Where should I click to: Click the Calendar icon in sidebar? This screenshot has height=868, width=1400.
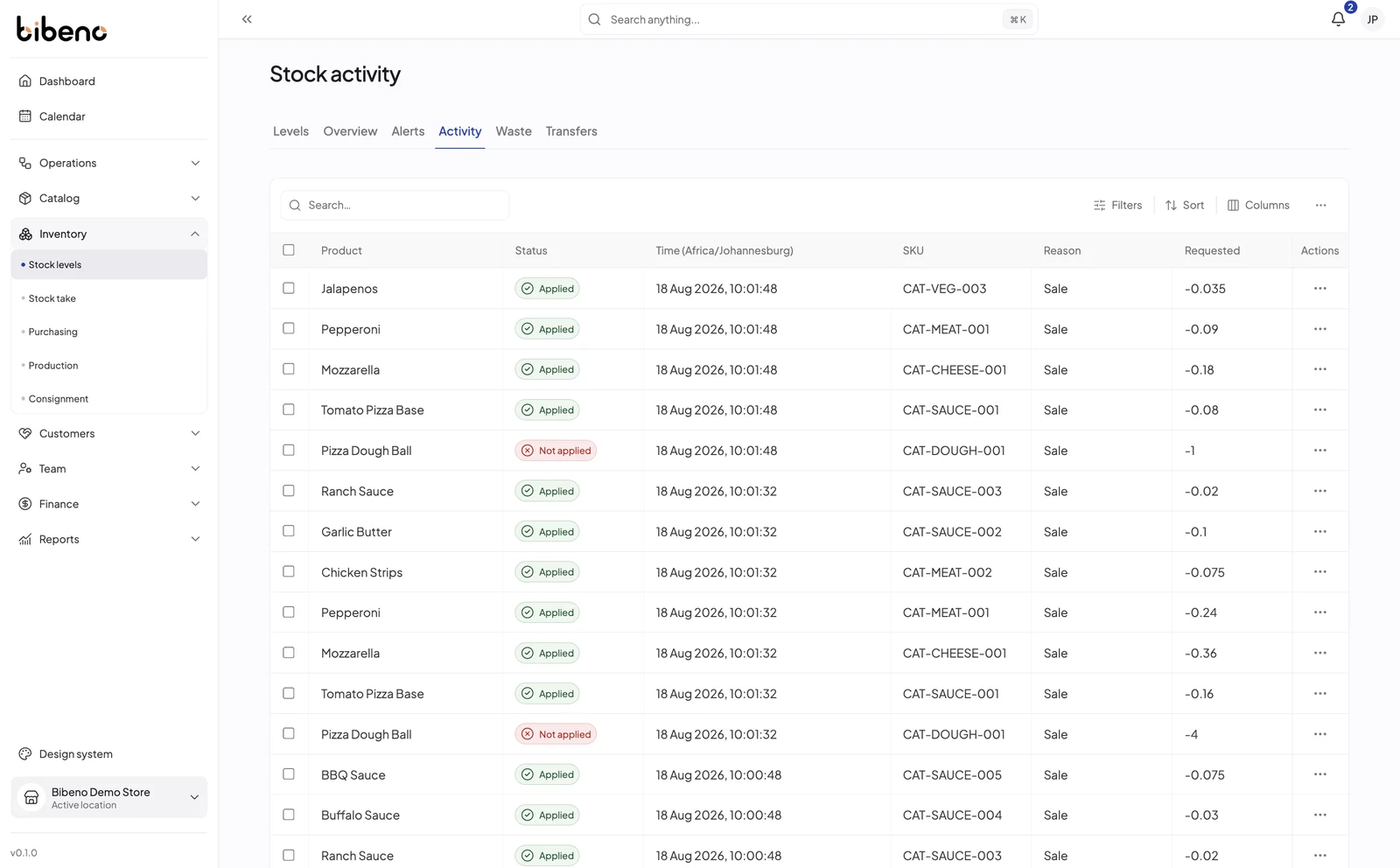pos(25,115)
